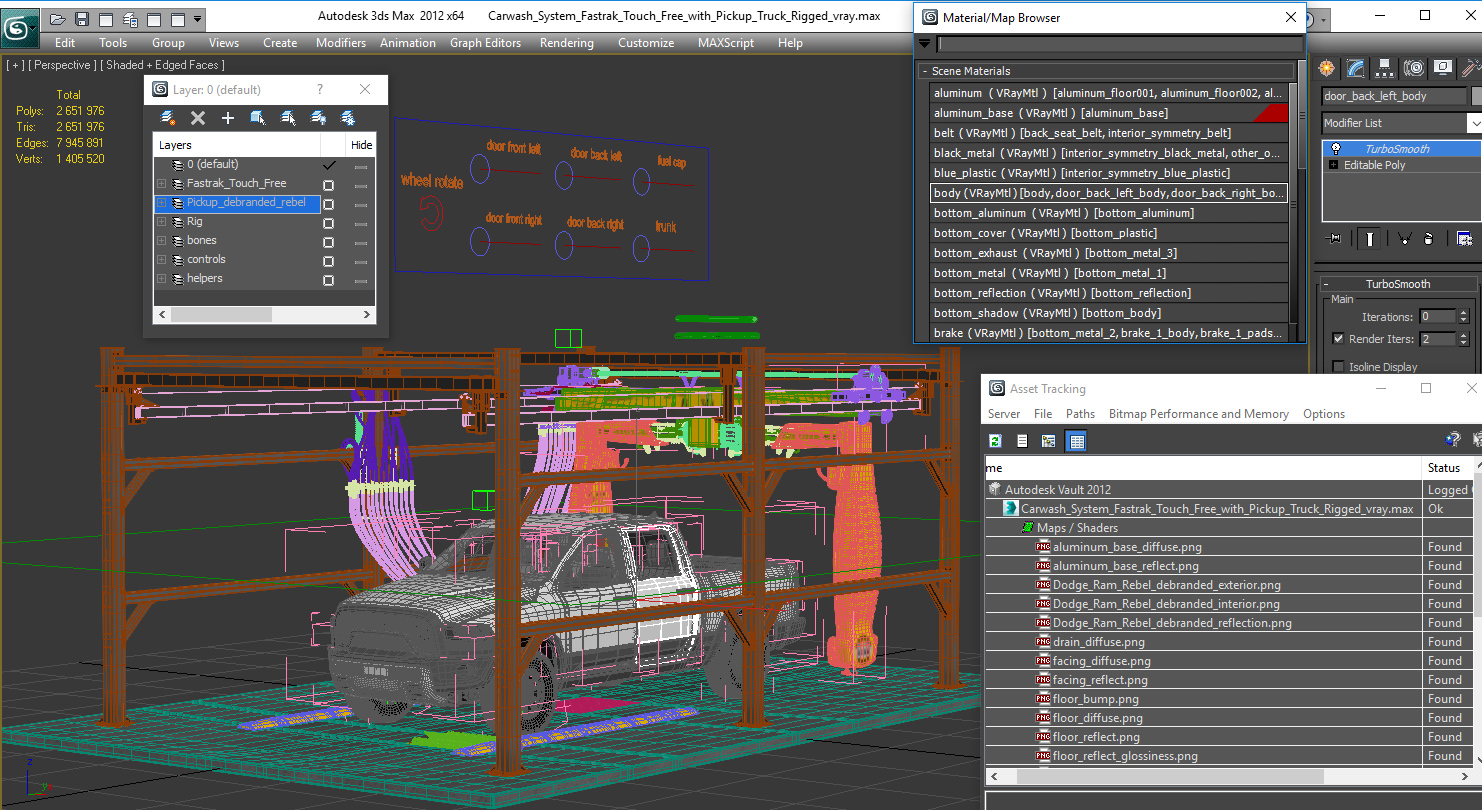Click the Perspective viewport label
Viewport: 1482px width, 810px height.
click(x=63, y=65)
